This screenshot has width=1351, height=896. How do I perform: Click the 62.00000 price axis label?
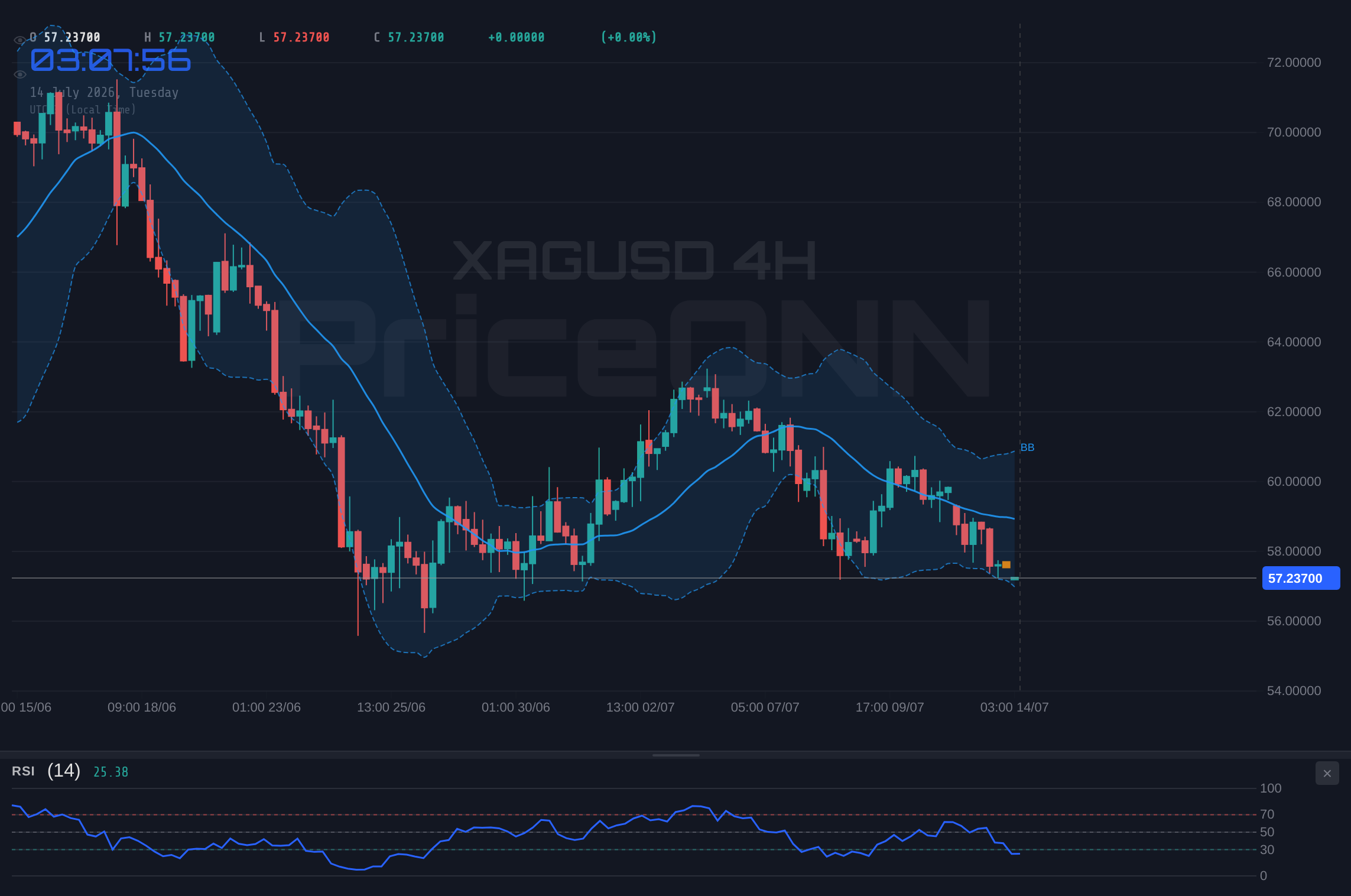click(1294, 412)
